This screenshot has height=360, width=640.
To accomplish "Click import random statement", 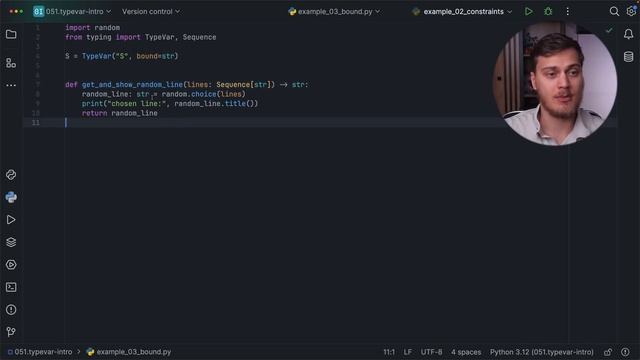I will pyautogui.click(x=93, y=28).
